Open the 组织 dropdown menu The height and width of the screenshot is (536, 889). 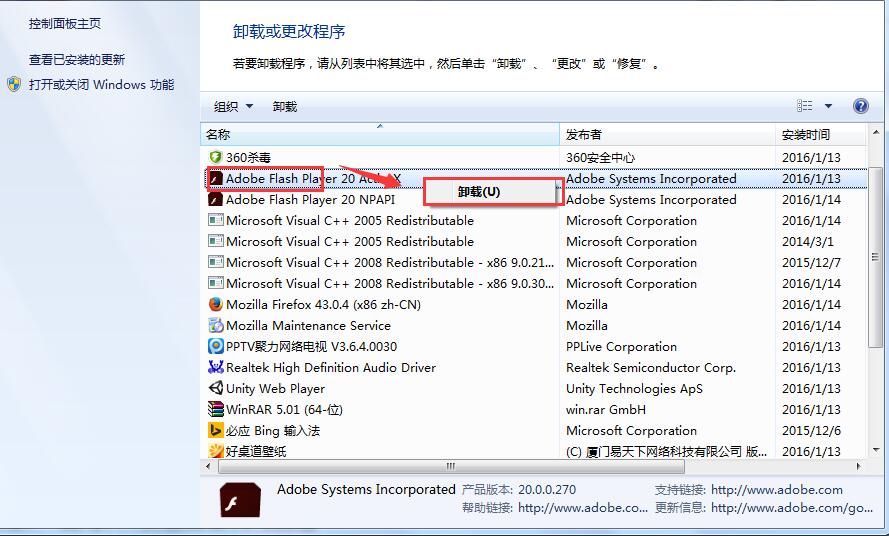tap(233, 107)
